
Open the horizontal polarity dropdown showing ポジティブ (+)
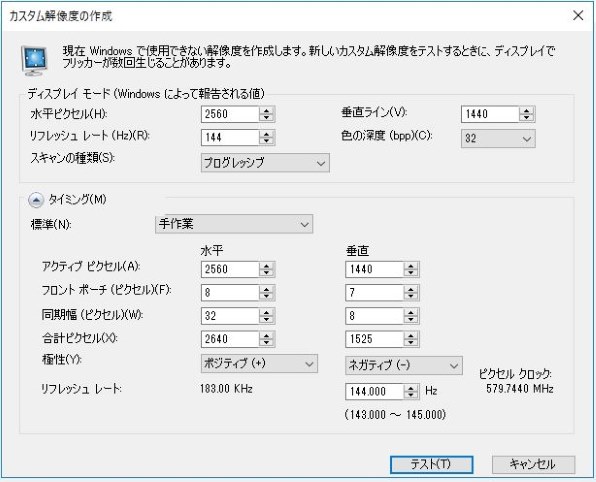click(x=259, y=364)
